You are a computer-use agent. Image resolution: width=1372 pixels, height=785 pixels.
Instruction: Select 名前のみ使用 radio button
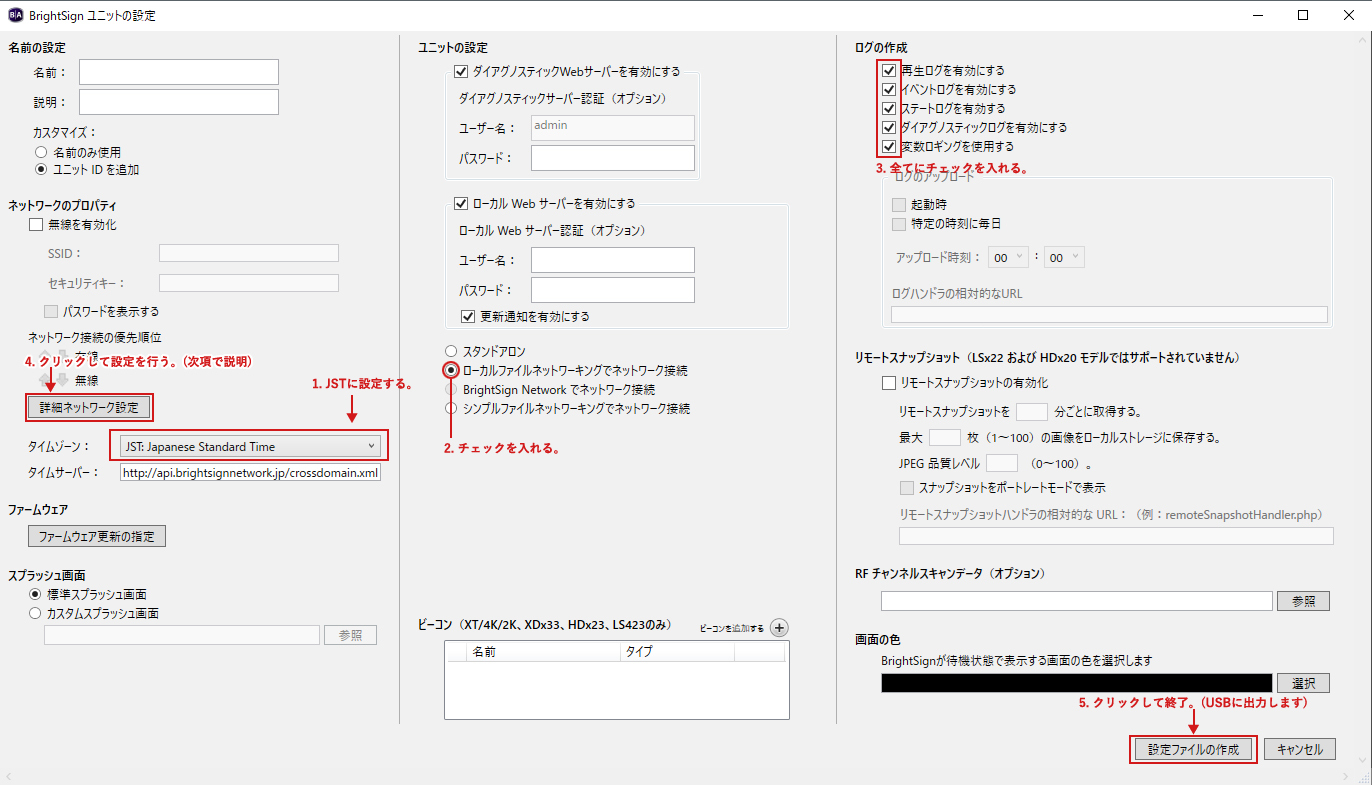pos(41,152)
